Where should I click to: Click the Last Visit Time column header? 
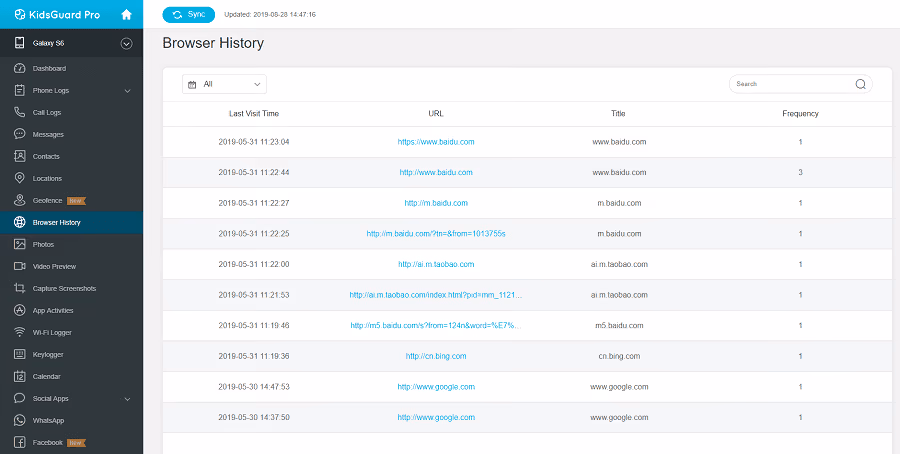click(254, 114)
